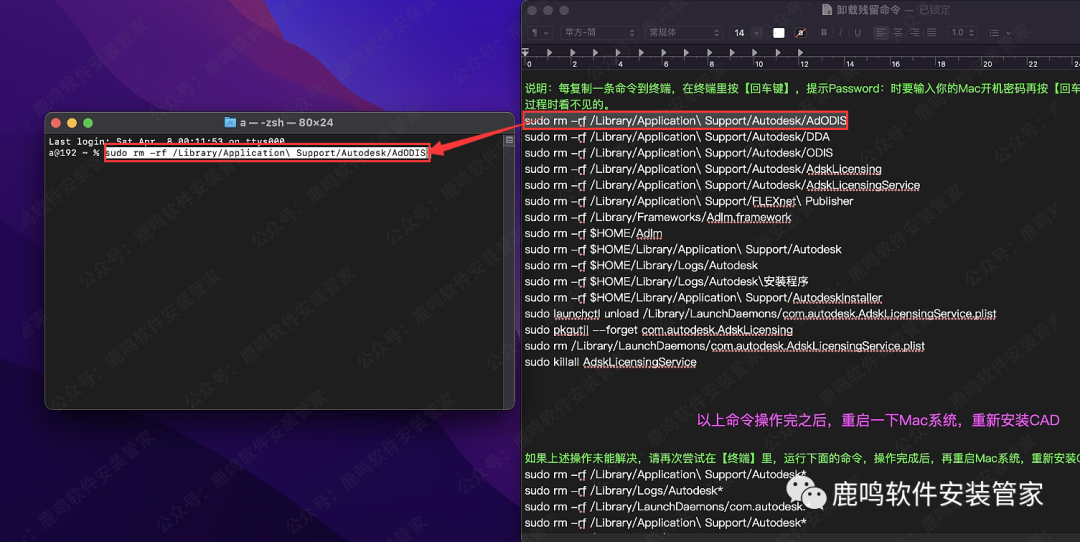Toggle underline formatting in TextEdit toolbar

tap(855, 33)
